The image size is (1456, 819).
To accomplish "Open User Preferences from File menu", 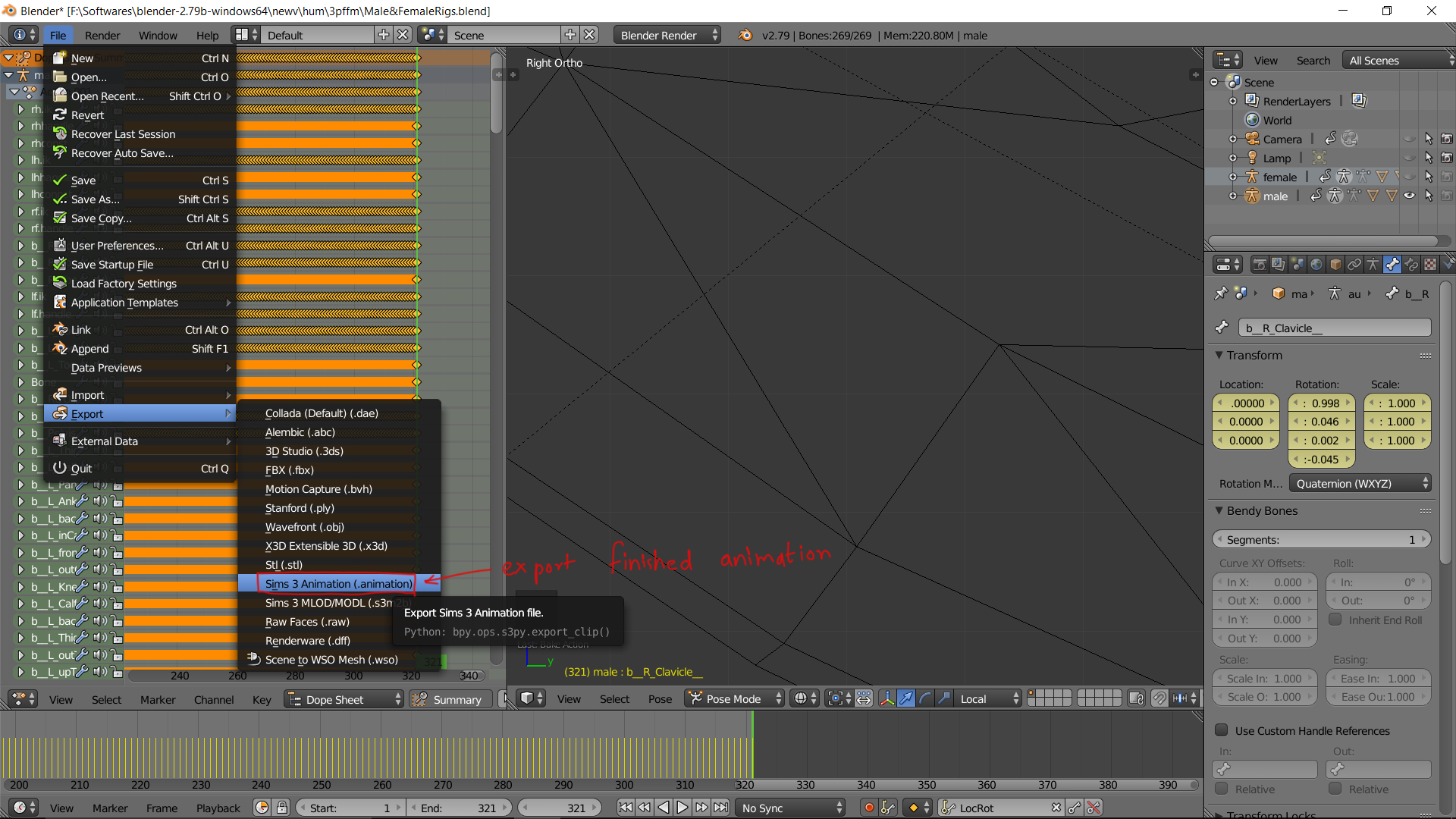I will 141,246.
